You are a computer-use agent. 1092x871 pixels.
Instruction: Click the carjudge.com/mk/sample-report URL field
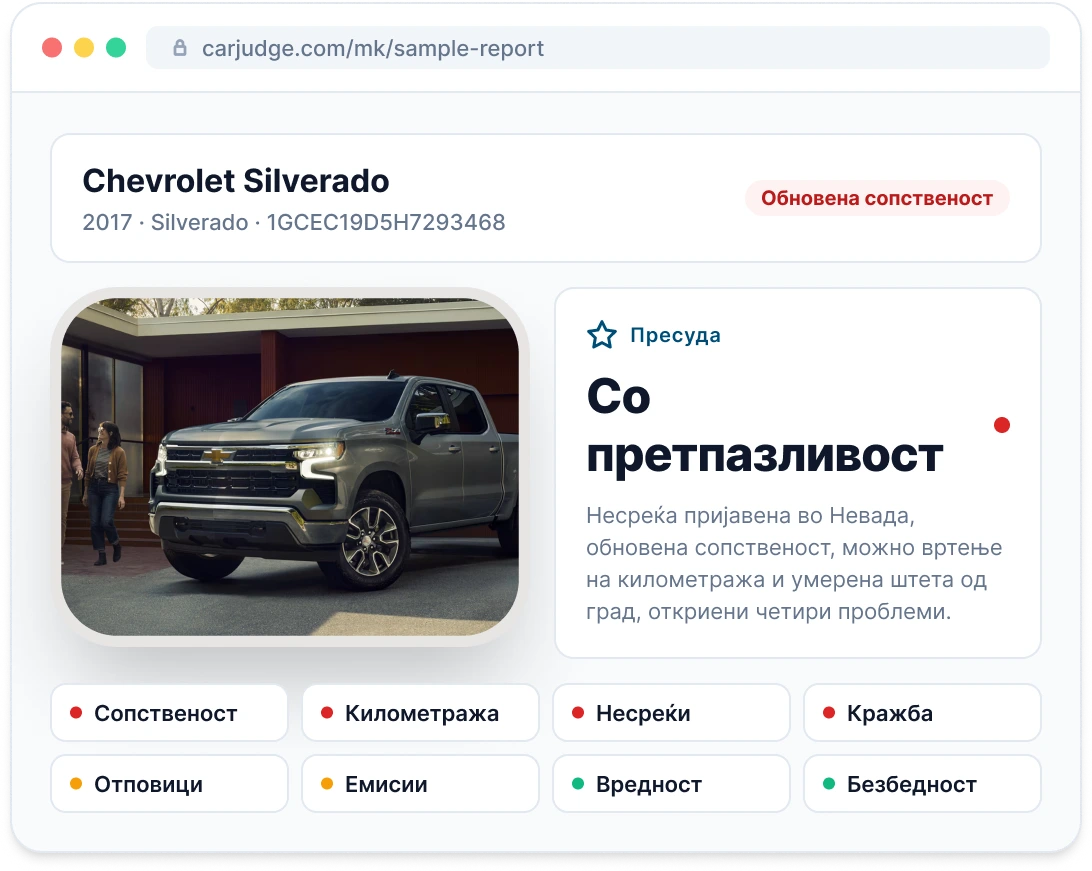tap(598, 47)
